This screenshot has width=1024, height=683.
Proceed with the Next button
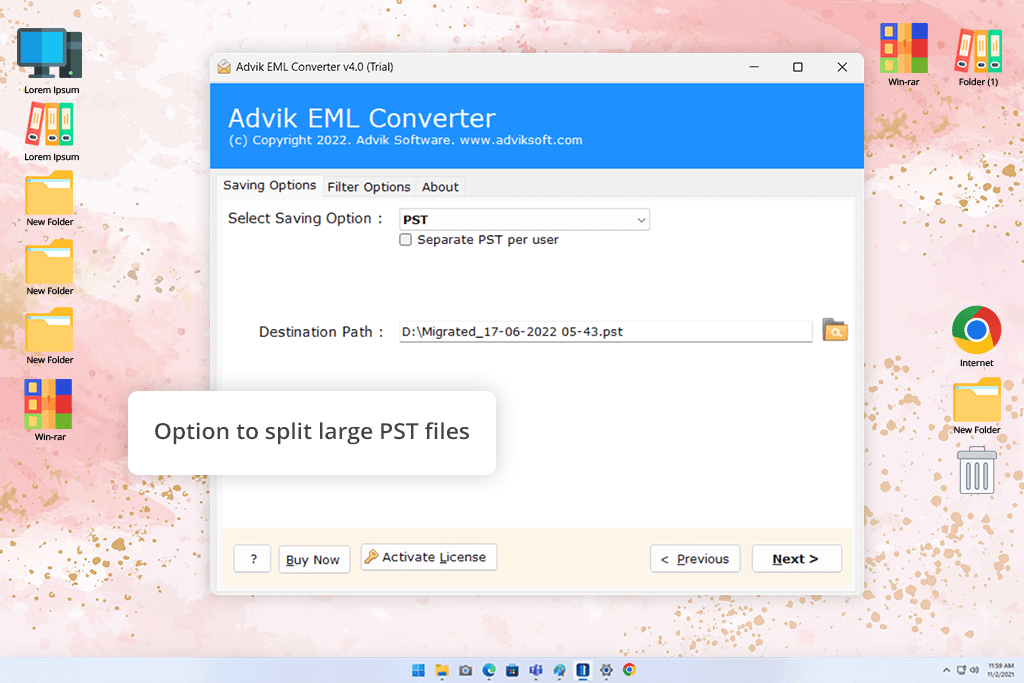pos(796,559)
